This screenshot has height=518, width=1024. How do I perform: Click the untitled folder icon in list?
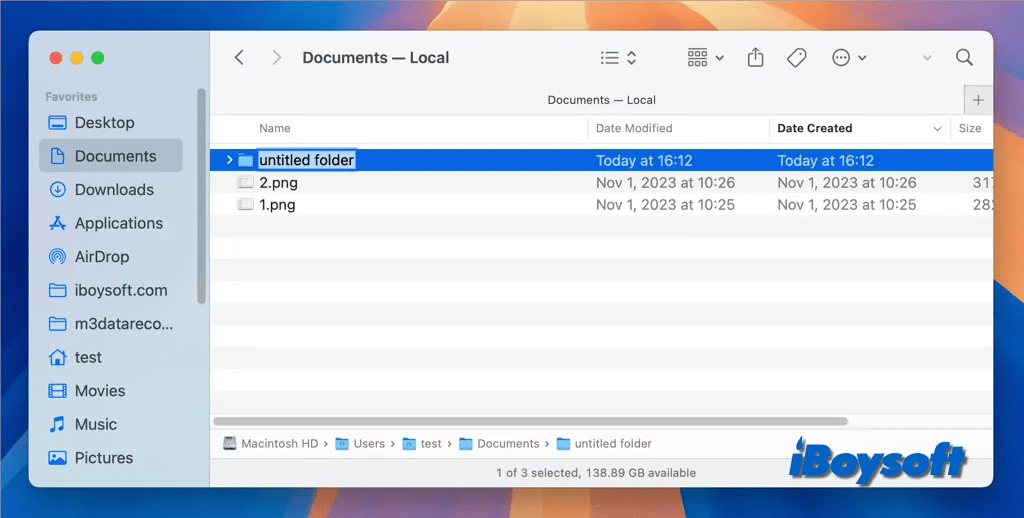(x=246, y=160)
